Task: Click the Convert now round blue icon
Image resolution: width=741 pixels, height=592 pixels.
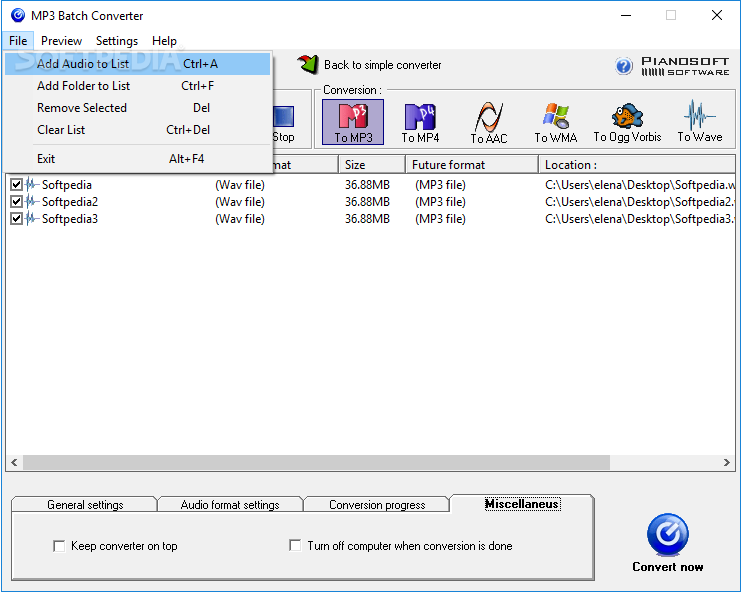Action: (x=668, y=534)
